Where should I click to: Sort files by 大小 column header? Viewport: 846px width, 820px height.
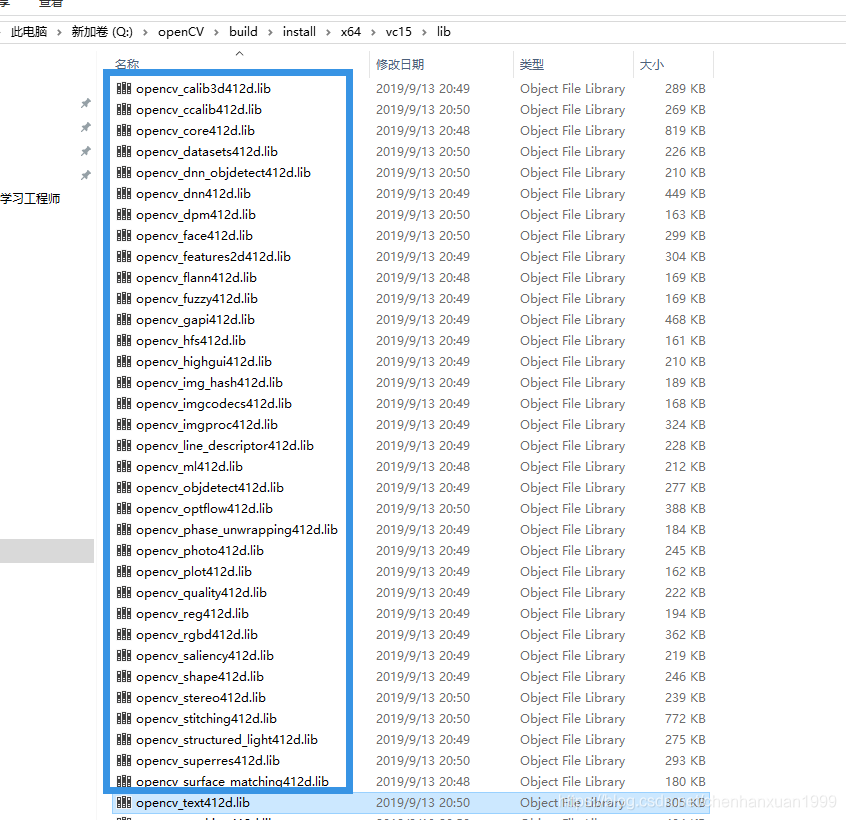point(652,65)
